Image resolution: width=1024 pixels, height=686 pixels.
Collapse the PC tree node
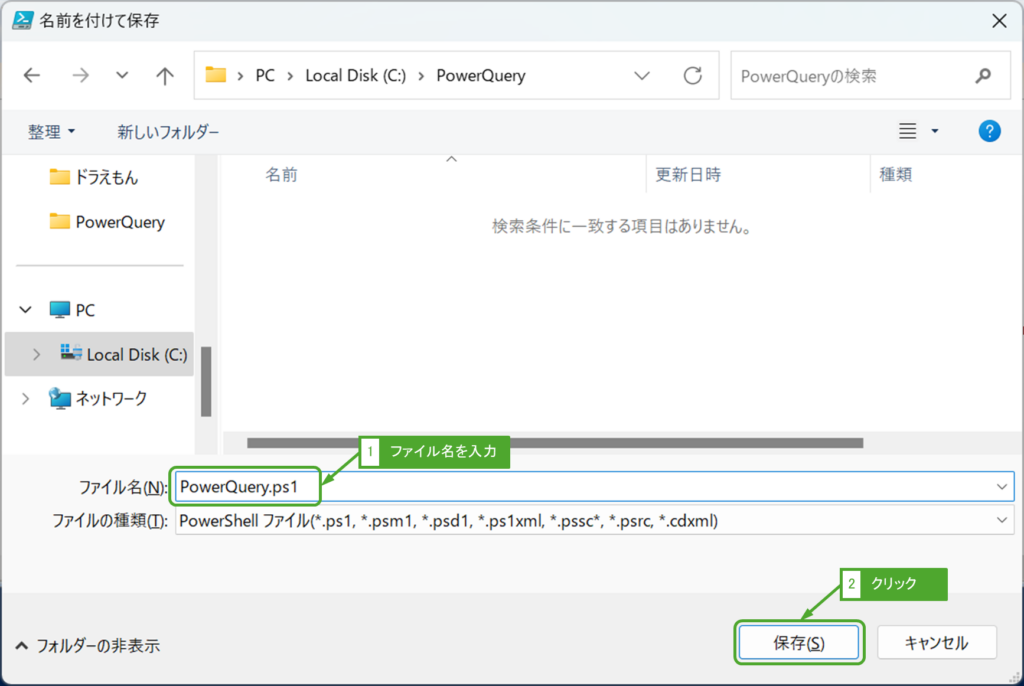(x=25, y=309)
